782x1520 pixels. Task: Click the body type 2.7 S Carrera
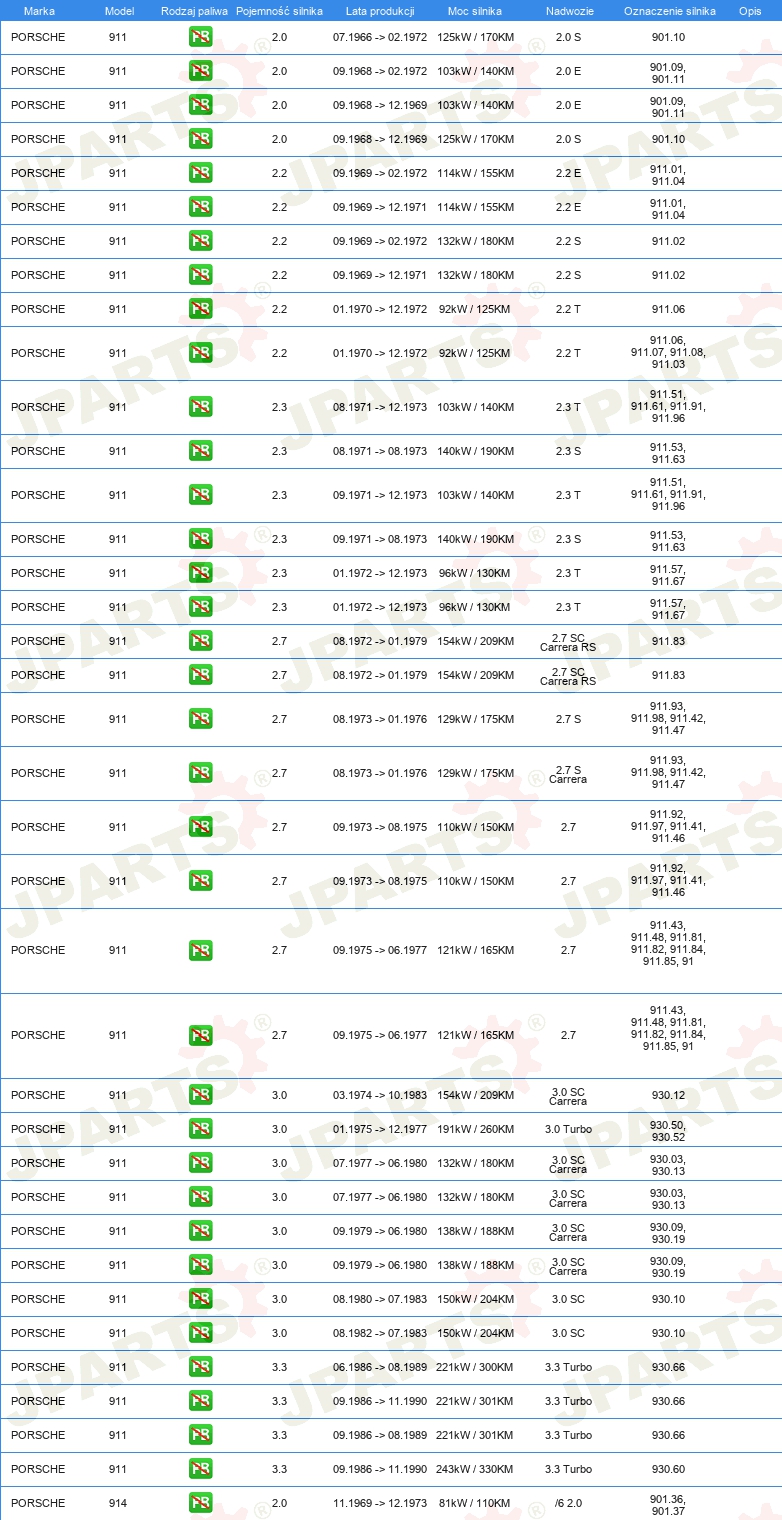point(568,774)
